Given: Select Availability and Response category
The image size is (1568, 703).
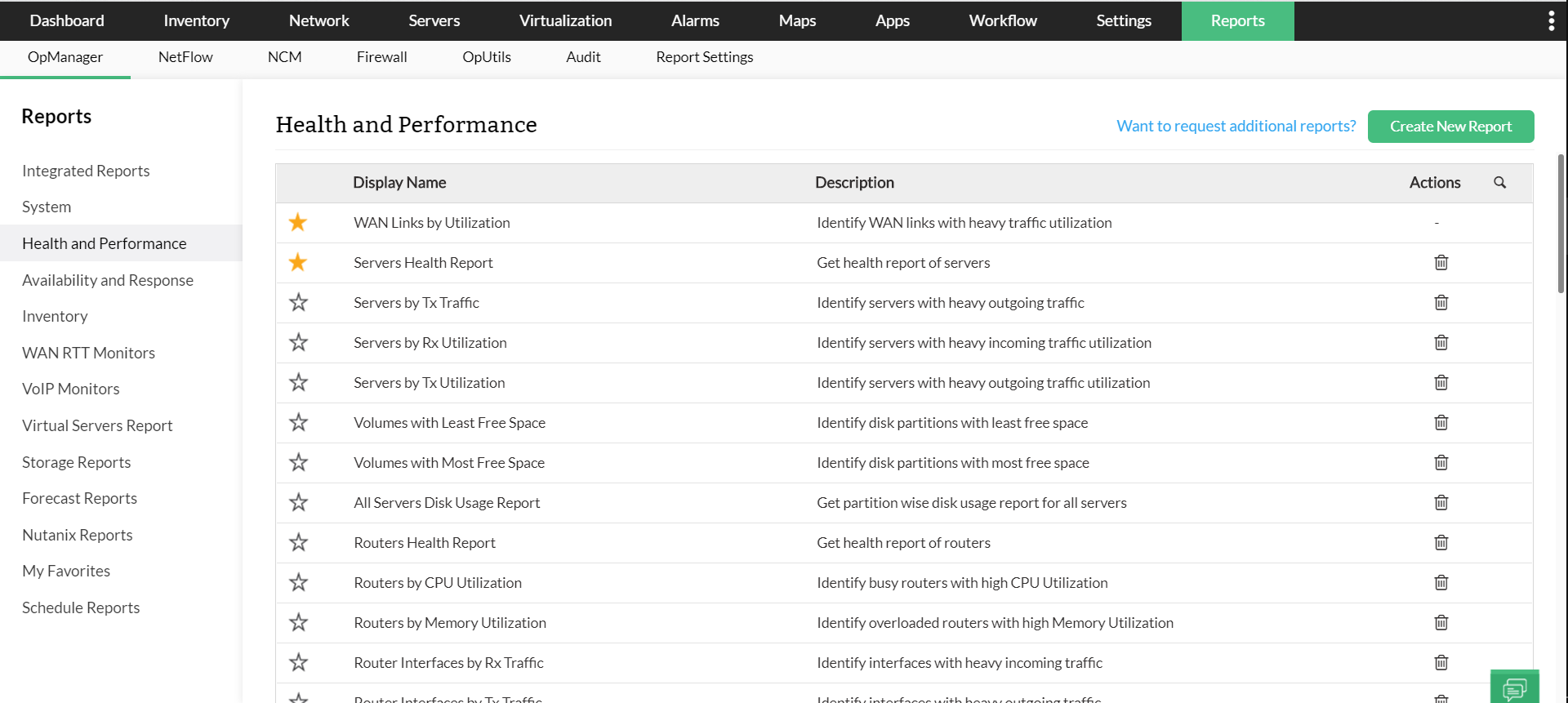Looking at the screenshot, I should tap(108, 280).
